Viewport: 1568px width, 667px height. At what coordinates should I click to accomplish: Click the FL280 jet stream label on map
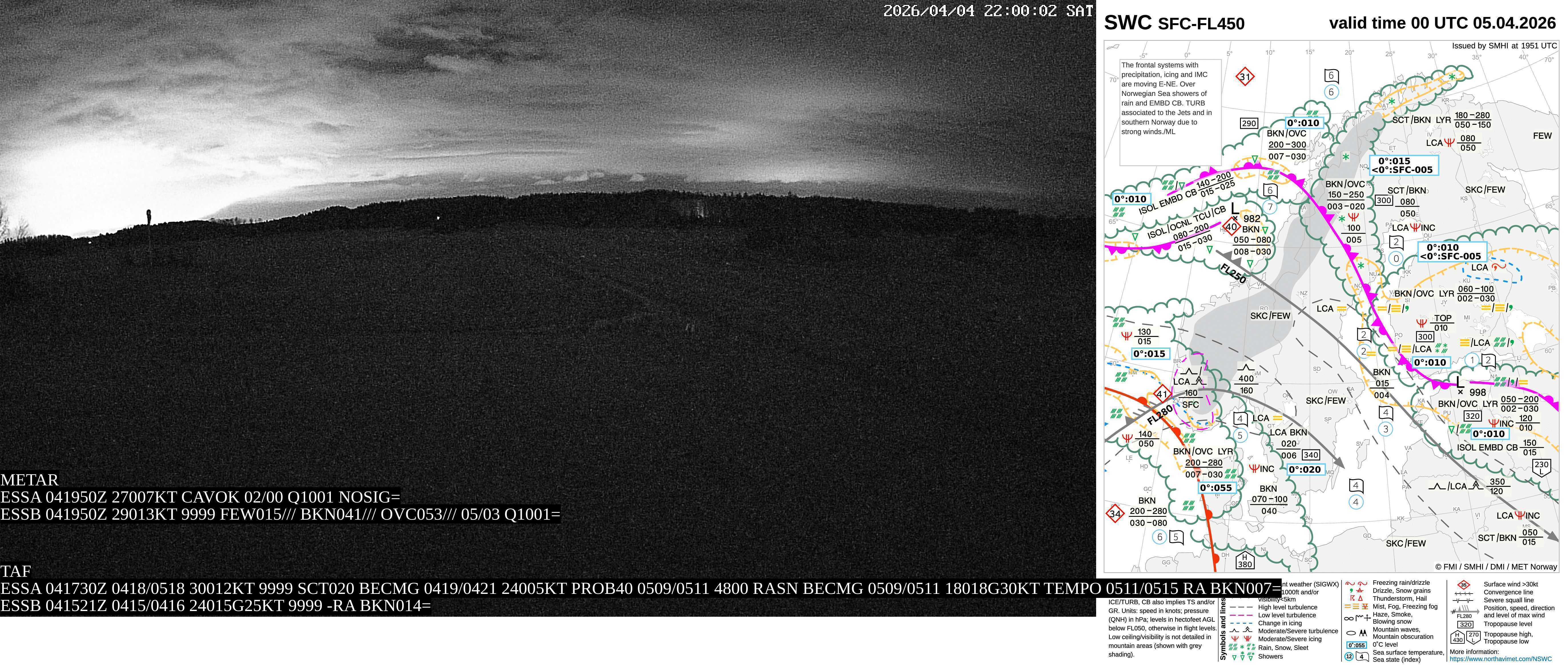click(x=1160, y=415)
